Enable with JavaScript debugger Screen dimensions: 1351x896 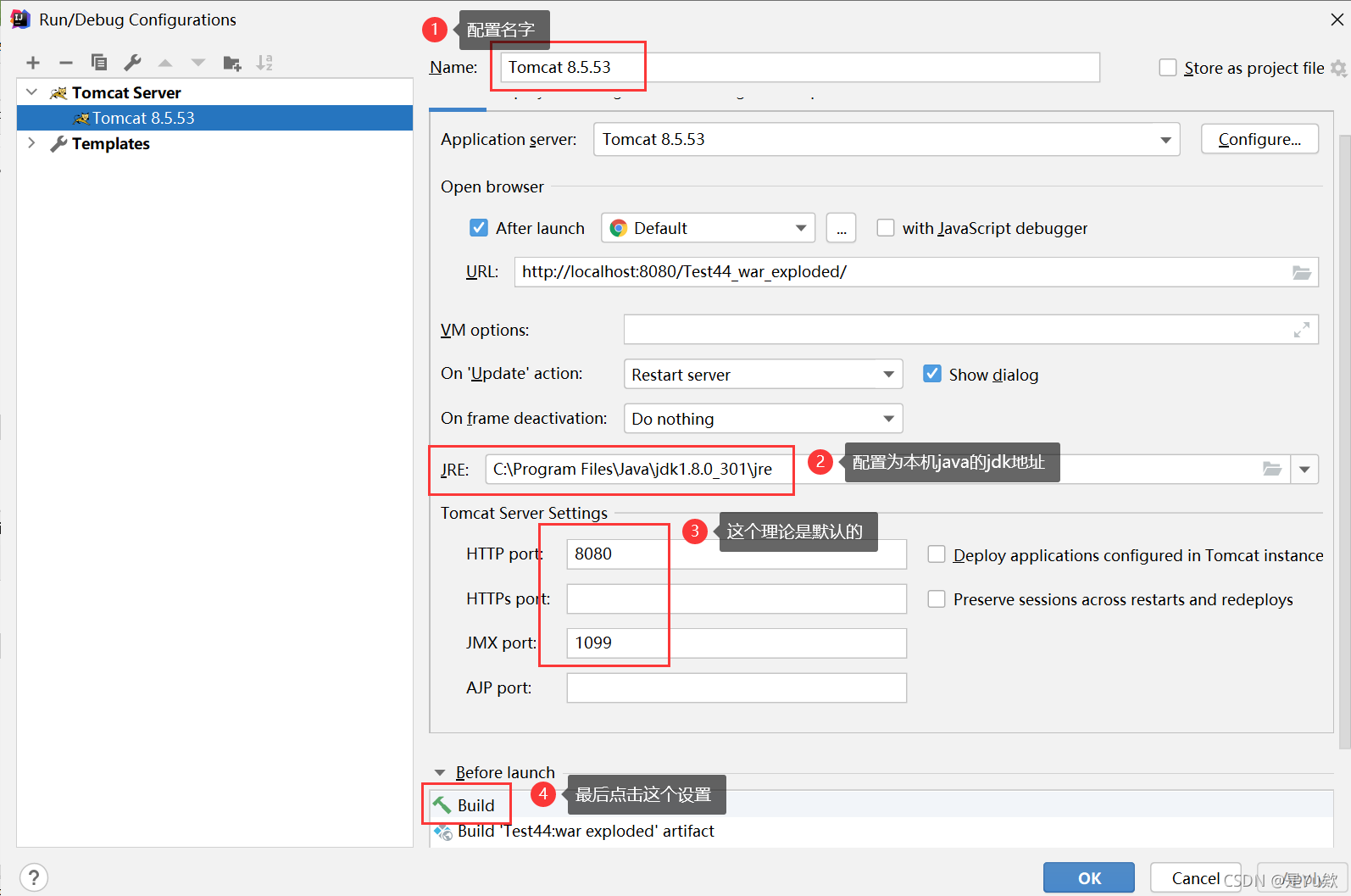pos(886,228)
